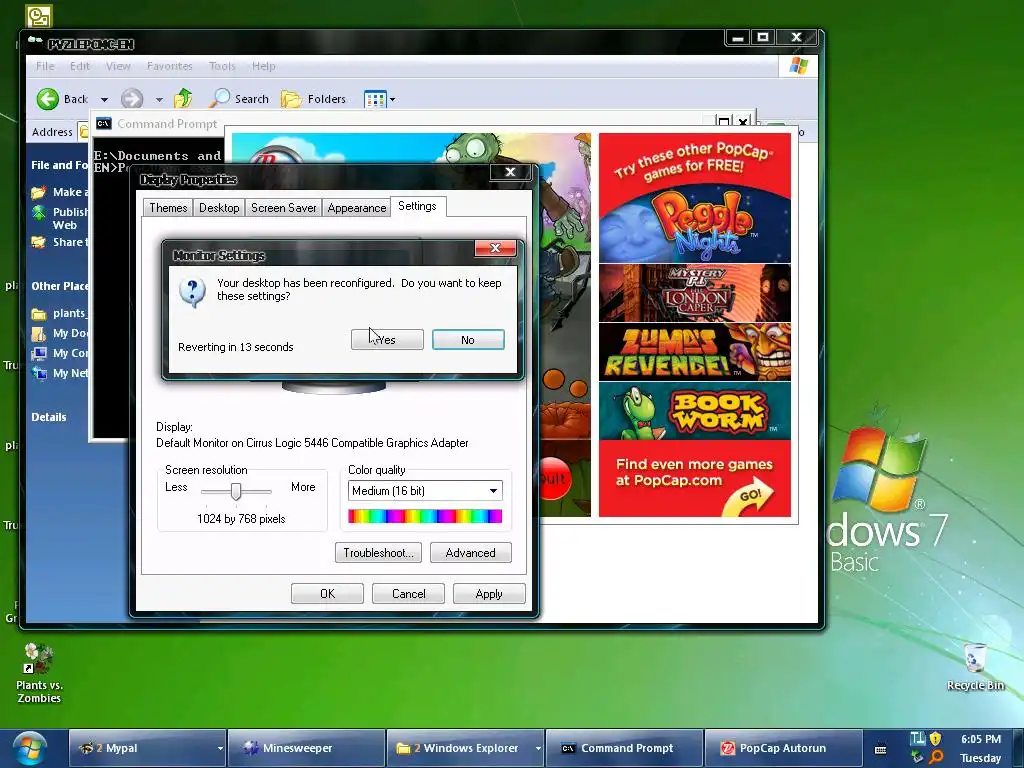Click OK in Display Properties
The height and width of the screenshot is (768, 1024).
click(x=327, y=594)
